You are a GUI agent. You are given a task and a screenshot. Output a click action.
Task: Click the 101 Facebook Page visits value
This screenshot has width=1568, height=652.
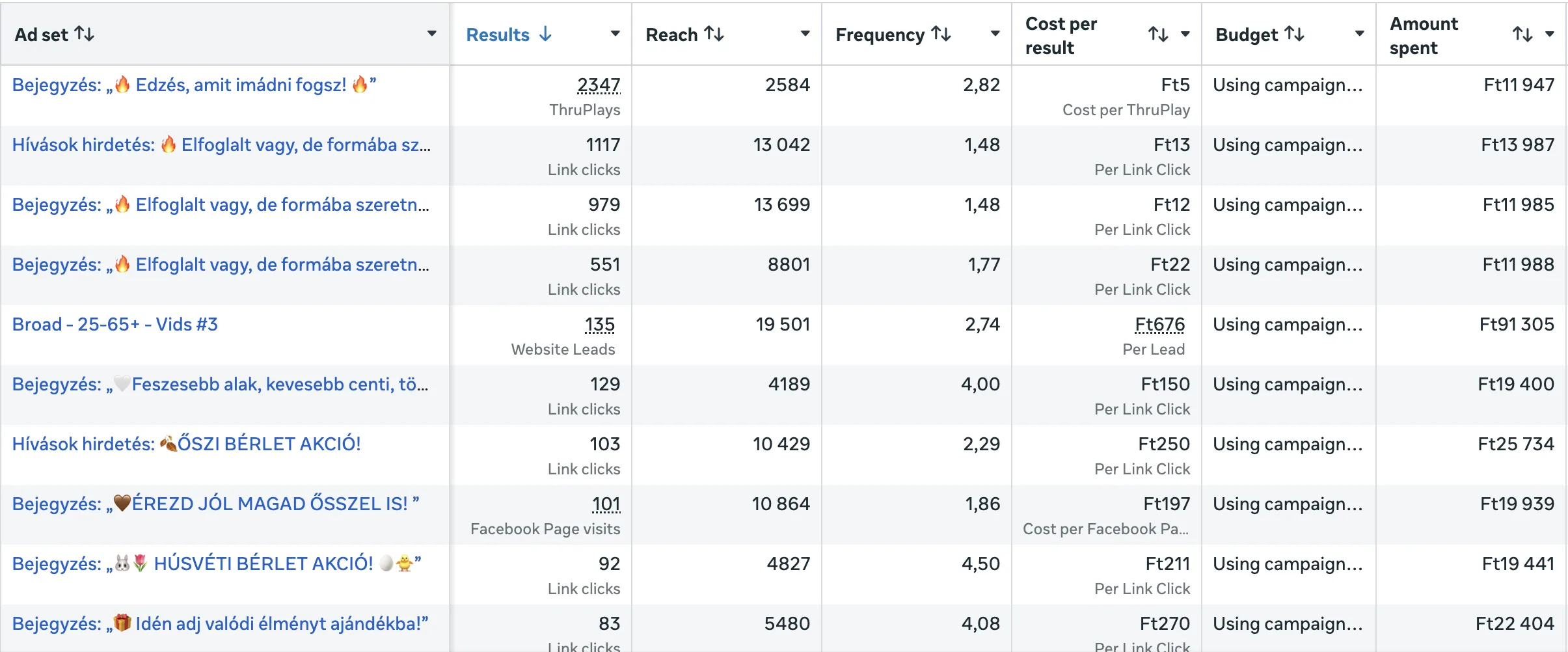[x=606, y=504]
